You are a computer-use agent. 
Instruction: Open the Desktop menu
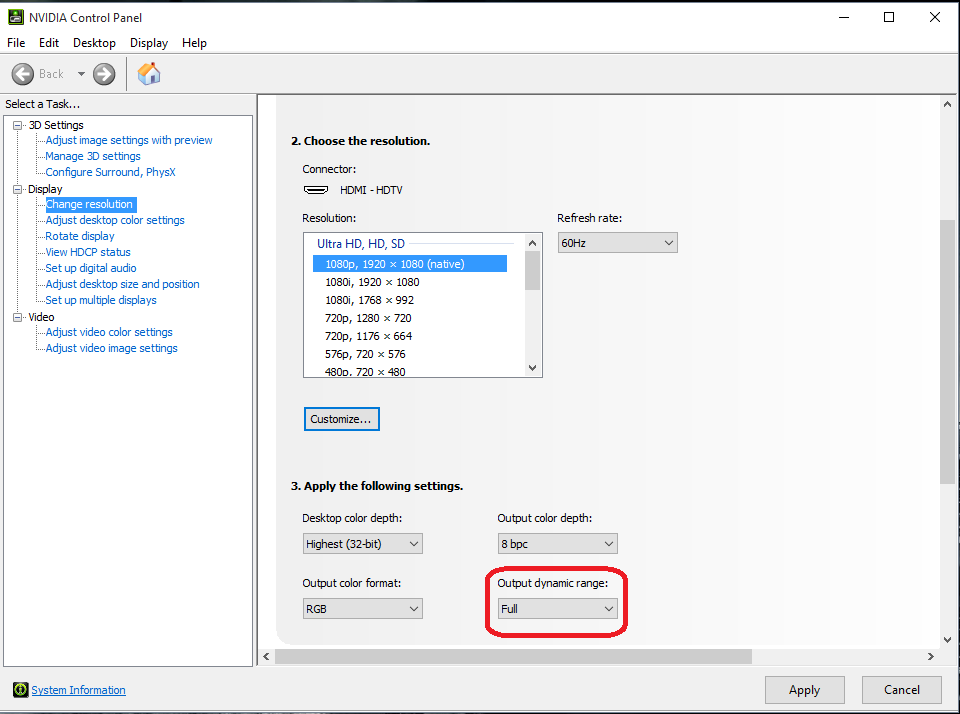pos(94,43)
